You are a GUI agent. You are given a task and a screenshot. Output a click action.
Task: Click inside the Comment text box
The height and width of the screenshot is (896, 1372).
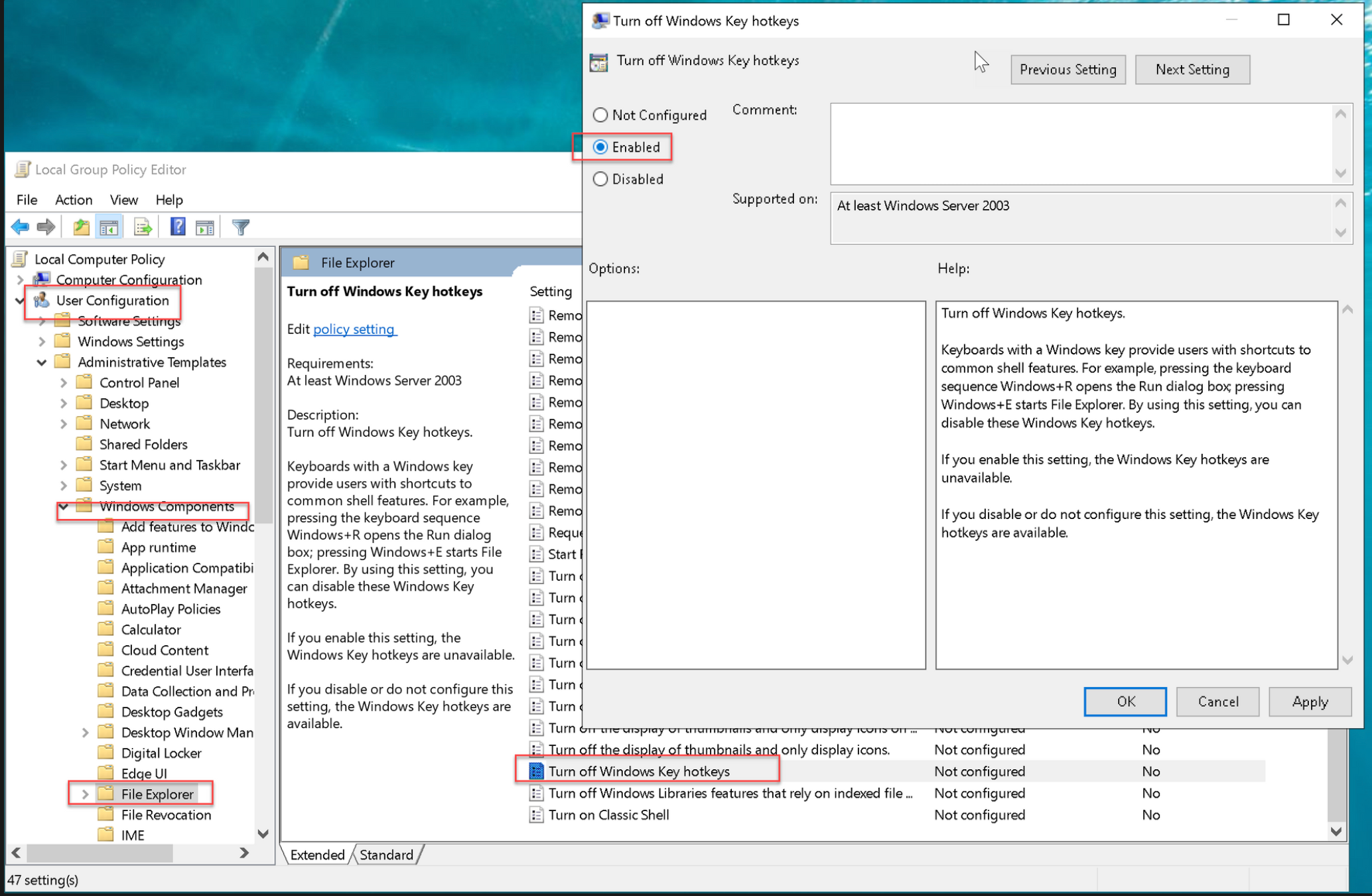(1081, 143)
